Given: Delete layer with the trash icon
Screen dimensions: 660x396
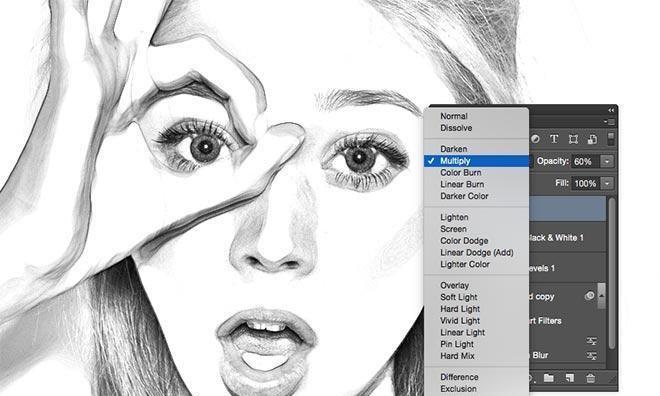Looking at the screenshot, I should pyautogui.click(x=591, y=378).
